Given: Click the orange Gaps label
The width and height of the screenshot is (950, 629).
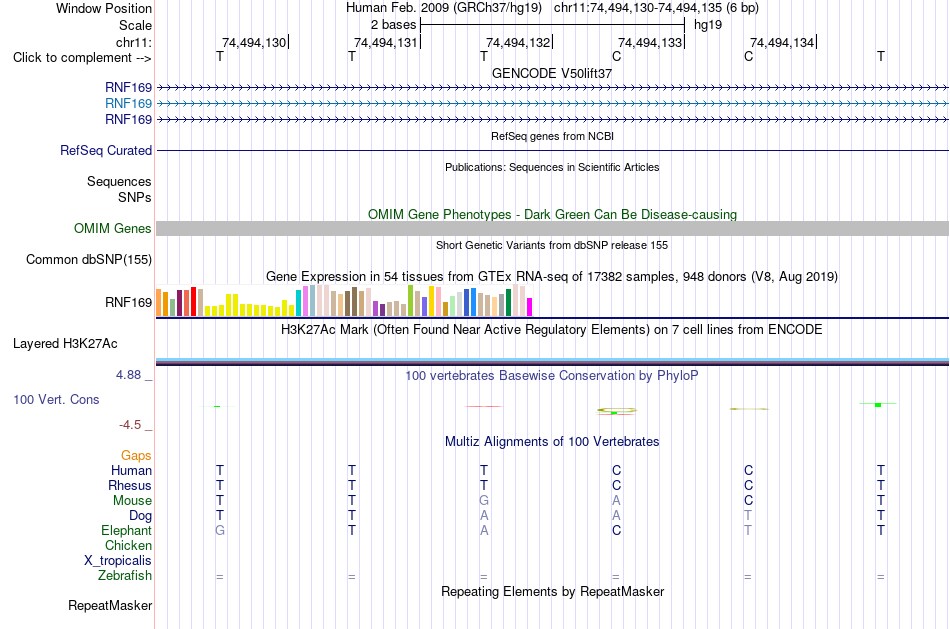Looking at the screenshot, I should click(x=136, y=456).
